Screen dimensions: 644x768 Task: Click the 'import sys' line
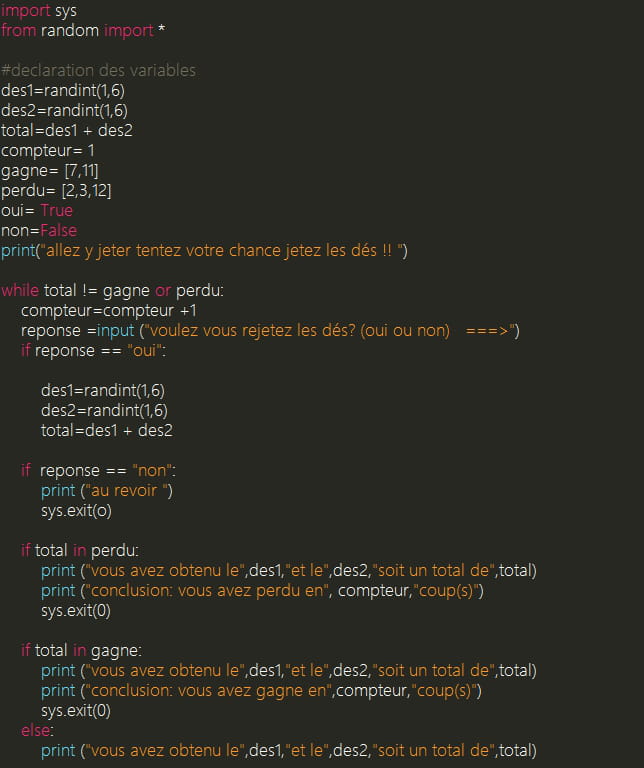(39, 10)
